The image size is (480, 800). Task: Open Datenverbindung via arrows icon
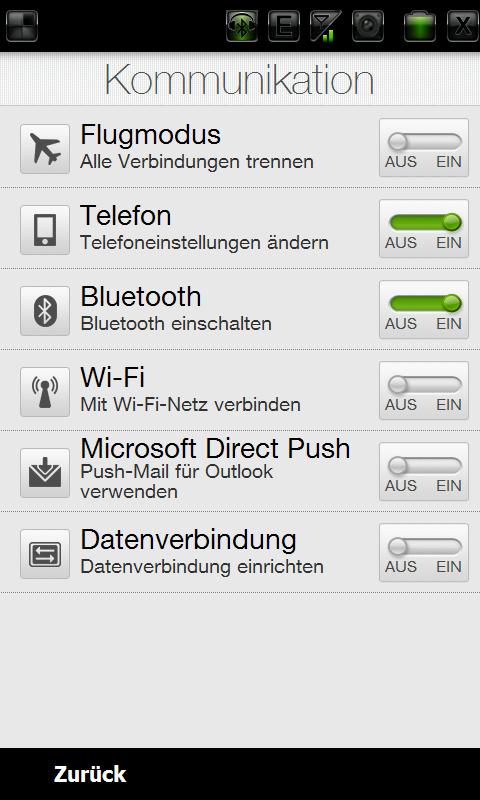pyautogui.click(x=45, y=554)
